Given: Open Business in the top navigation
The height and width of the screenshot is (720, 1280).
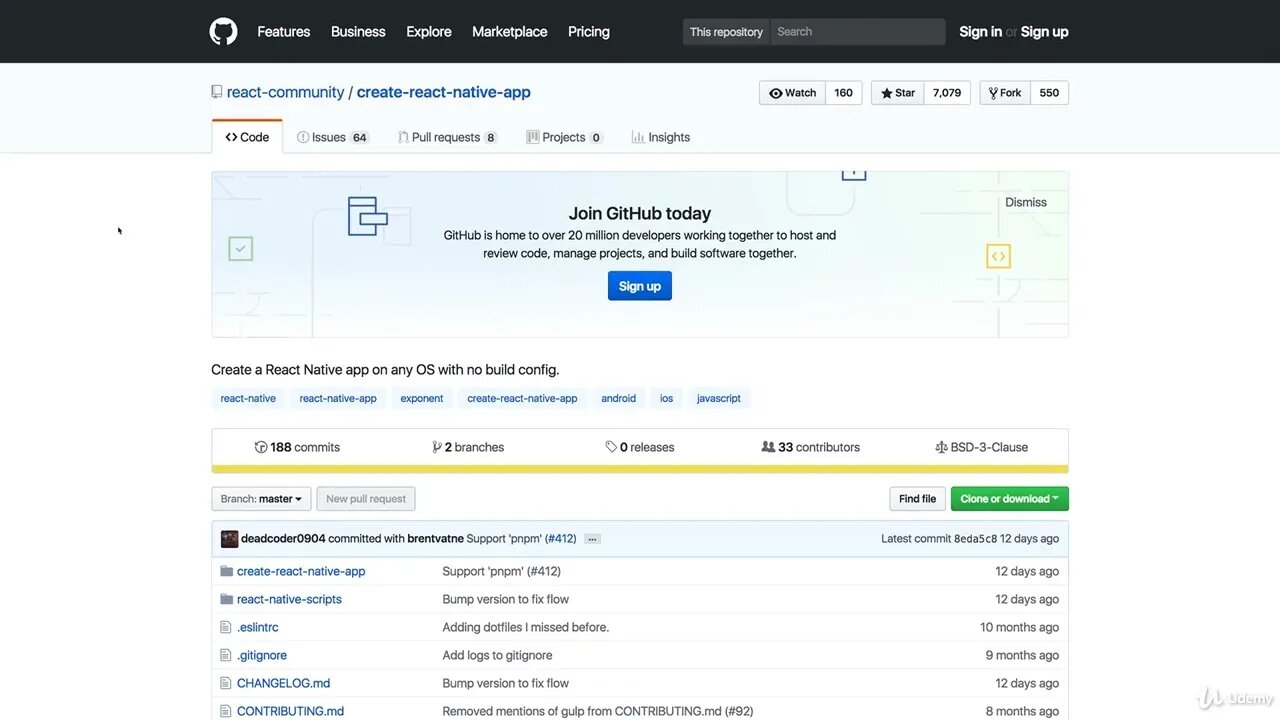Looking at the screenshot, I should (358, 31).
